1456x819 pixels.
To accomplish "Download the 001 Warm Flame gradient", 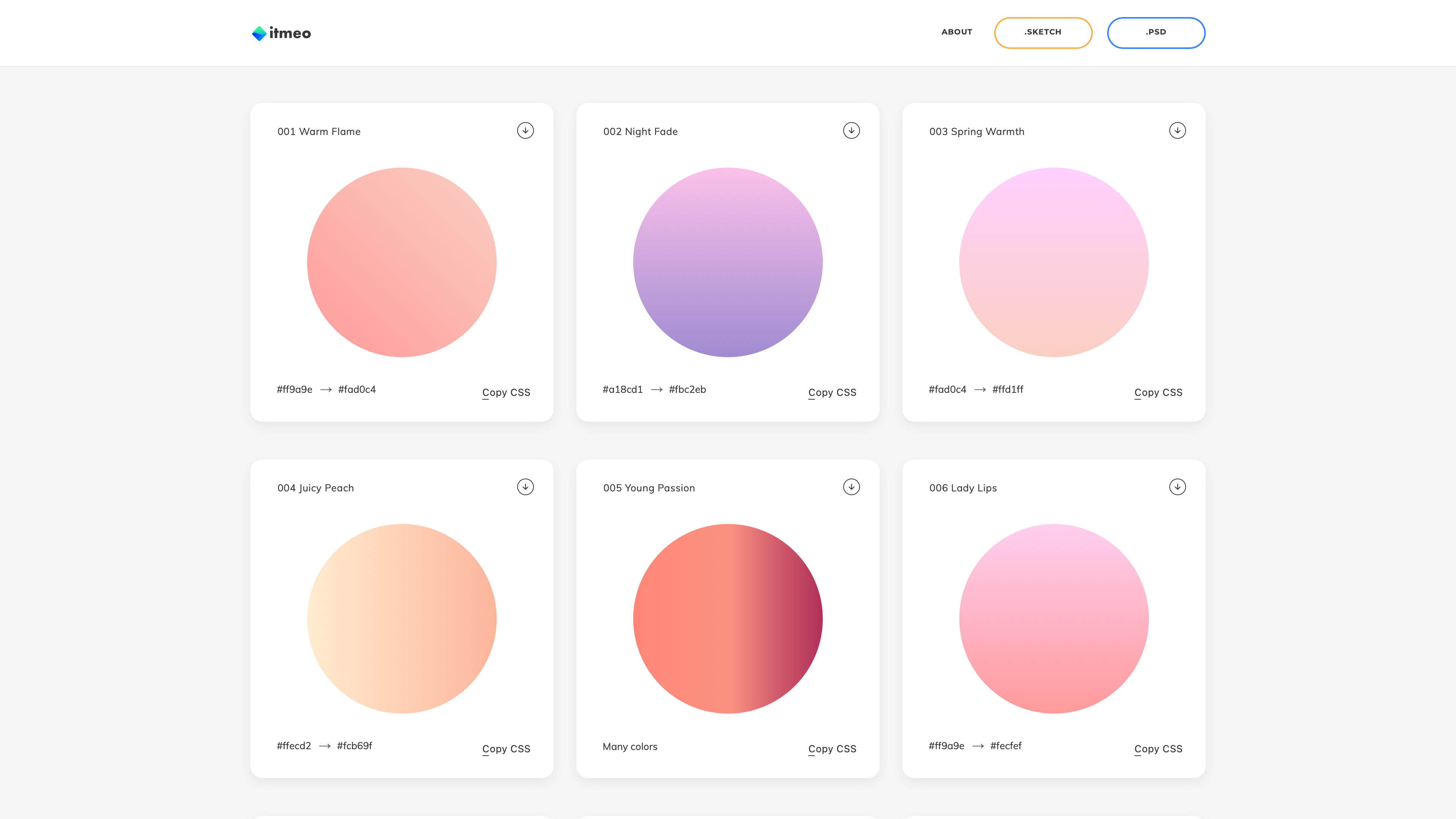I will (525, 130).
